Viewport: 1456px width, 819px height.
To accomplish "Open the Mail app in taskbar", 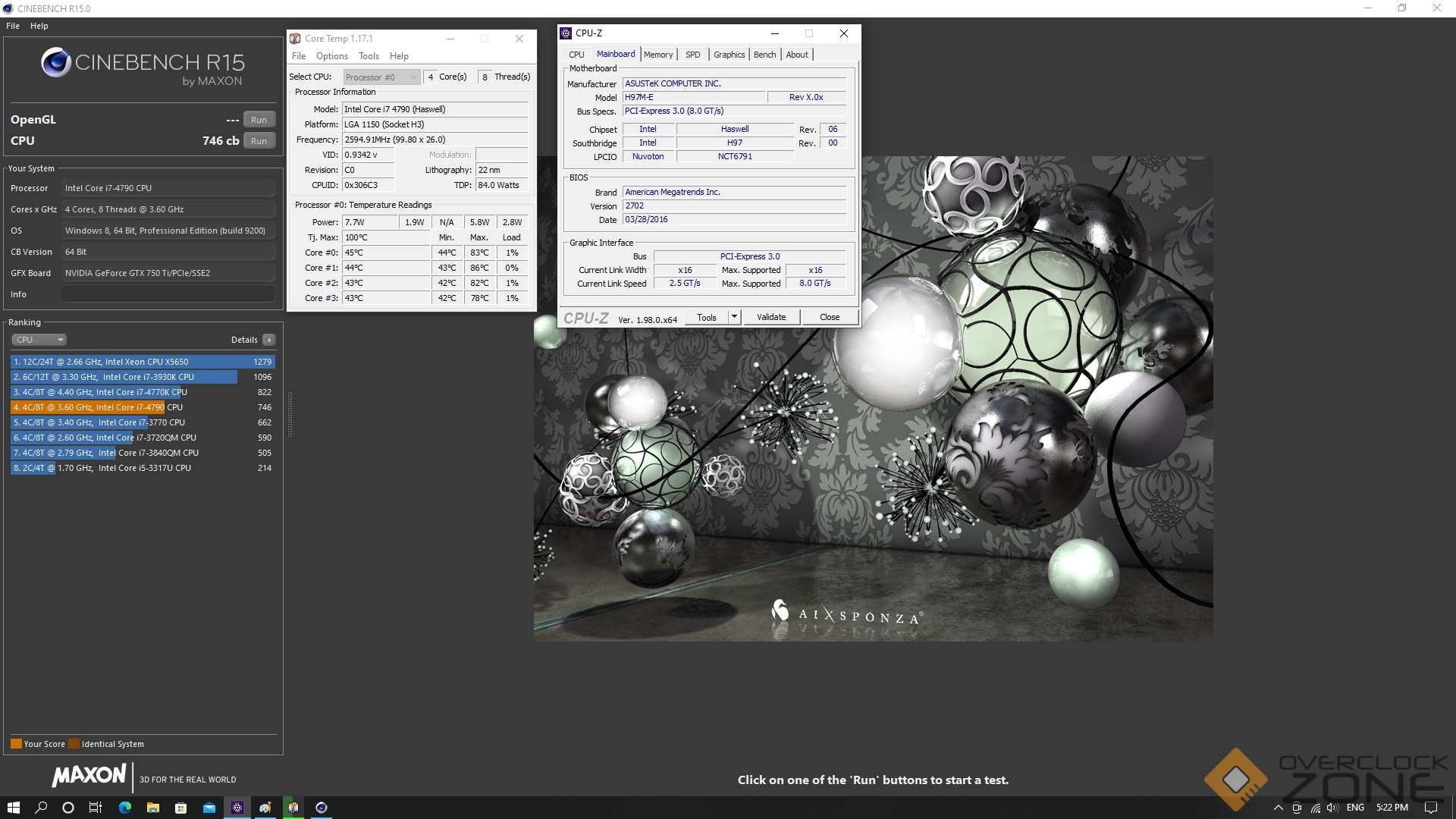I will click(x=209, y=808).
